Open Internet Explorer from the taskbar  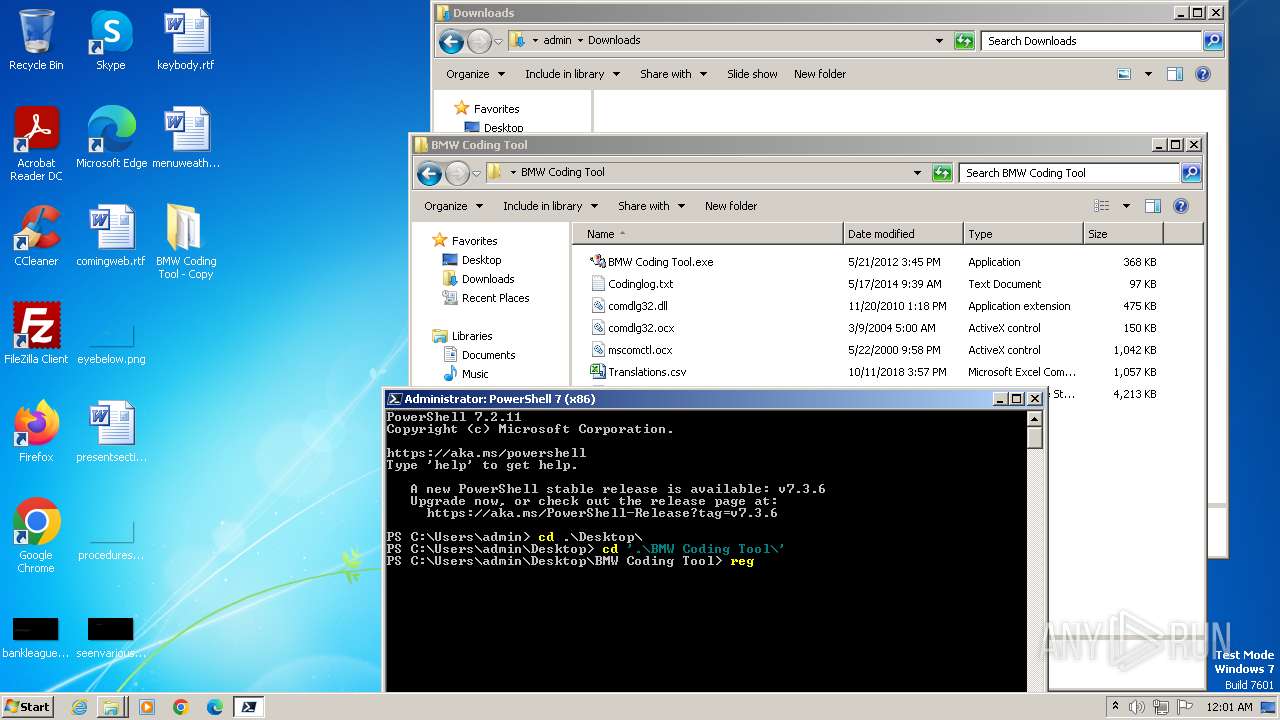pyautogui.click(x=80, y=707)
